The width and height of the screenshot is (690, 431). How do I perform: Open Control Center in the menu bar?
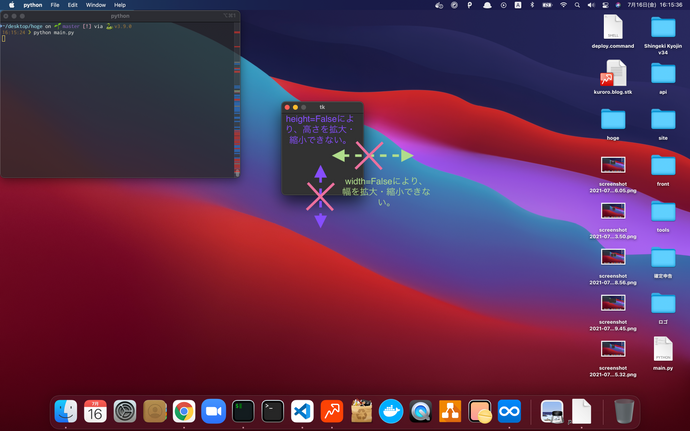[x=605, y=5]
